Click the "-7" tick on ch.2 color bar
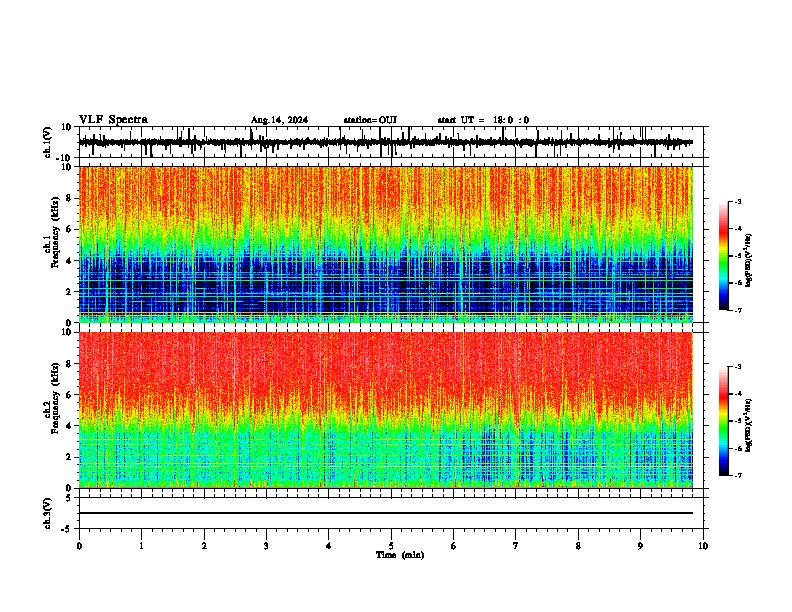Viewport: 792px width, 612px height. click(x=738, y=475)
